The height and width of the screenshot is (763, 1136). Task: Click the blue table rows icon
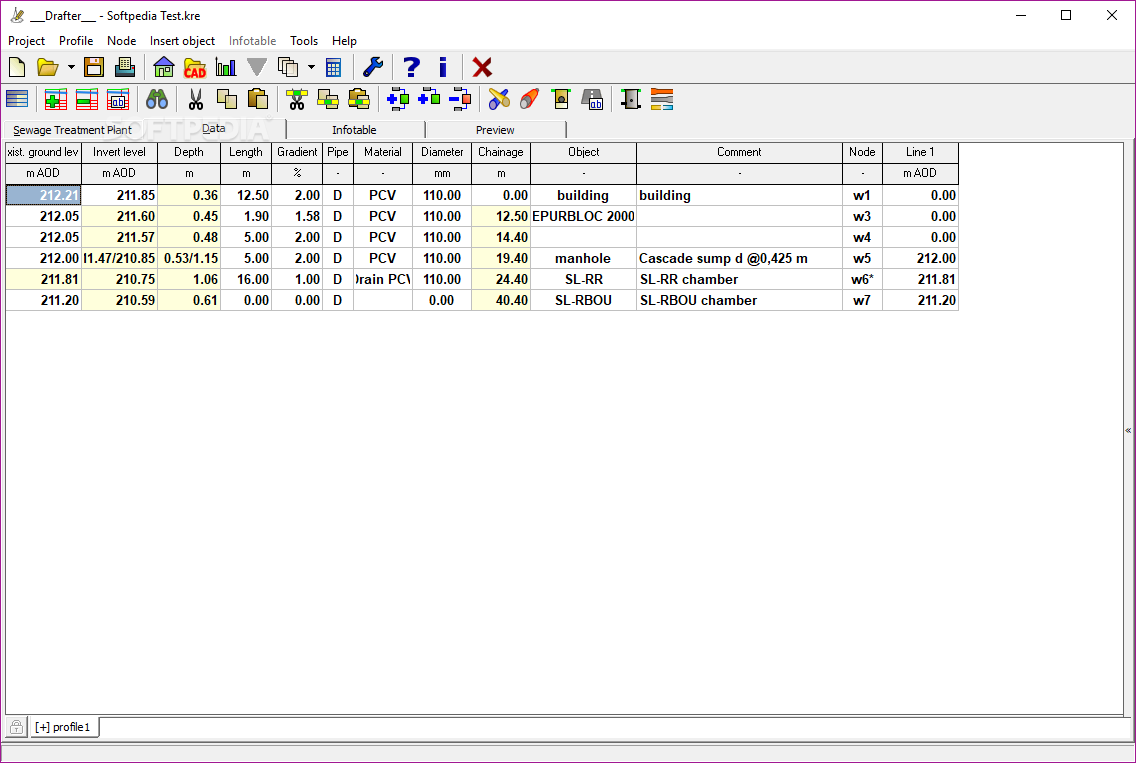(17, 99)
